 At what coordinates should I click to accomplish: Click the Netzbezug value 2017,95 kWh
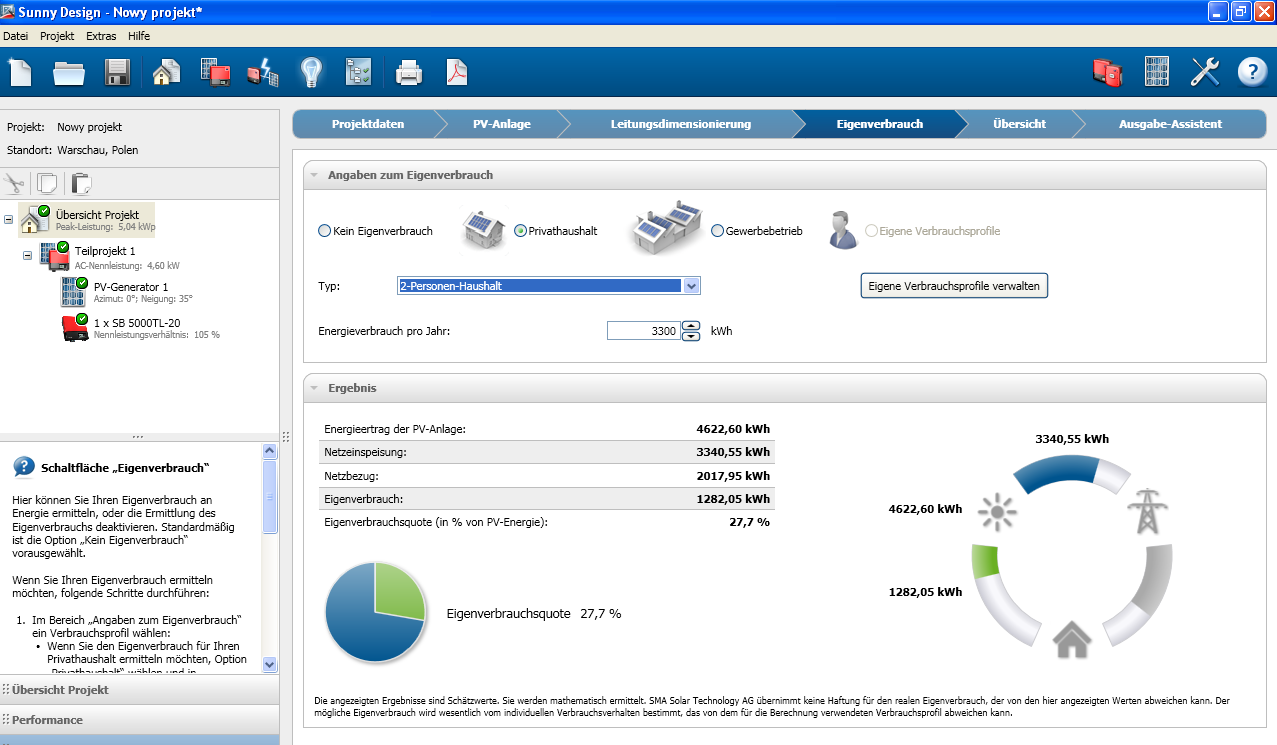pyautogui.click(x=733, y=476)
